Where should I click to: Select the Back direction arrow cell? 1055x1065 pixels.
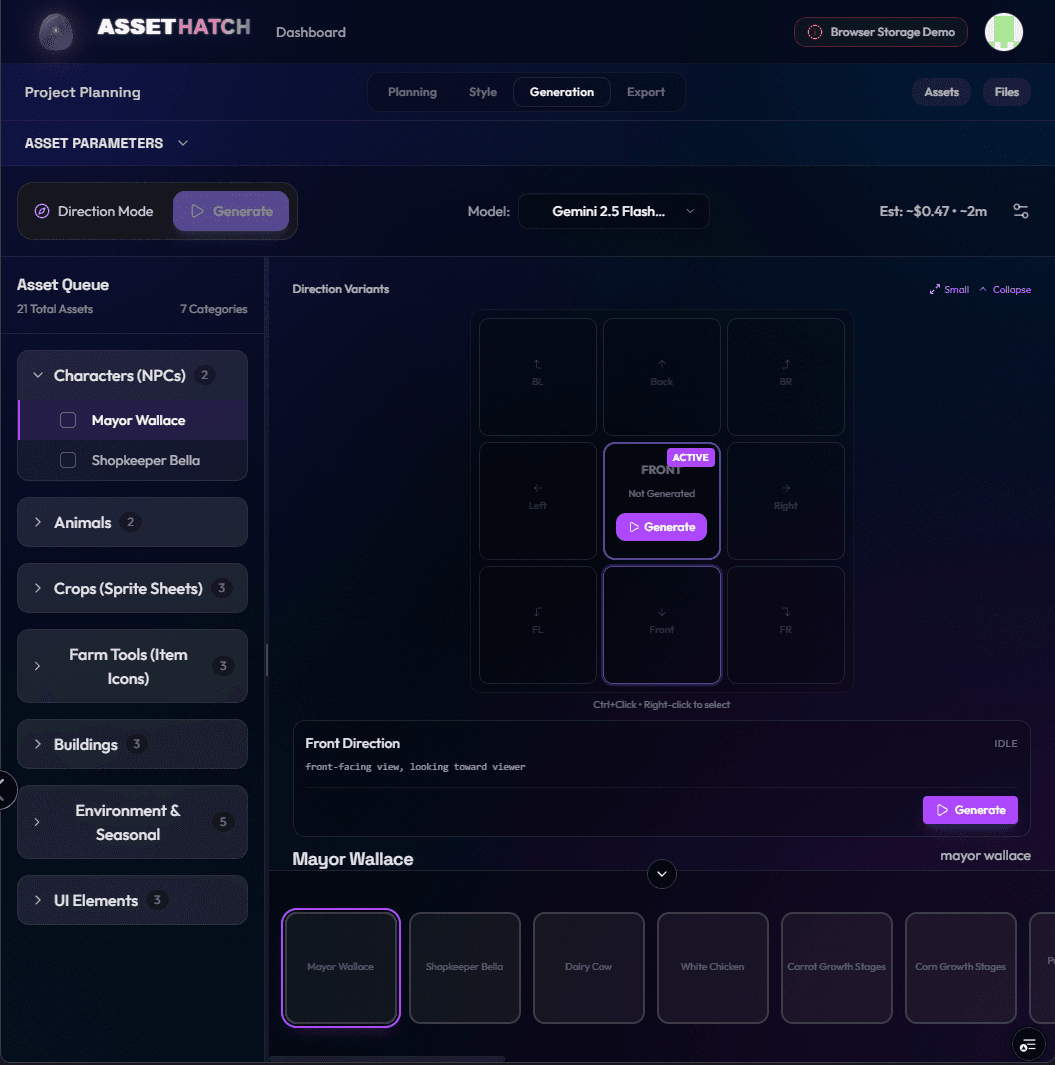pyautogui.click(x=662, y=377)
